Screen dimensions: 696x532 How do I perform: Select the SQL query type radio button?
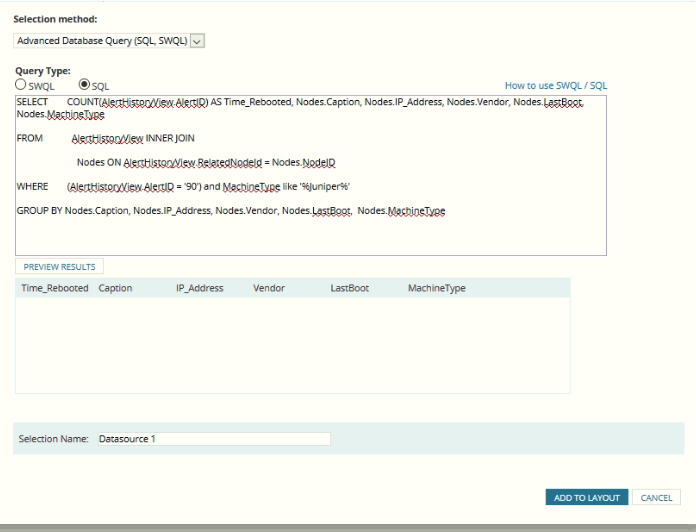click(x=84, y=84)
